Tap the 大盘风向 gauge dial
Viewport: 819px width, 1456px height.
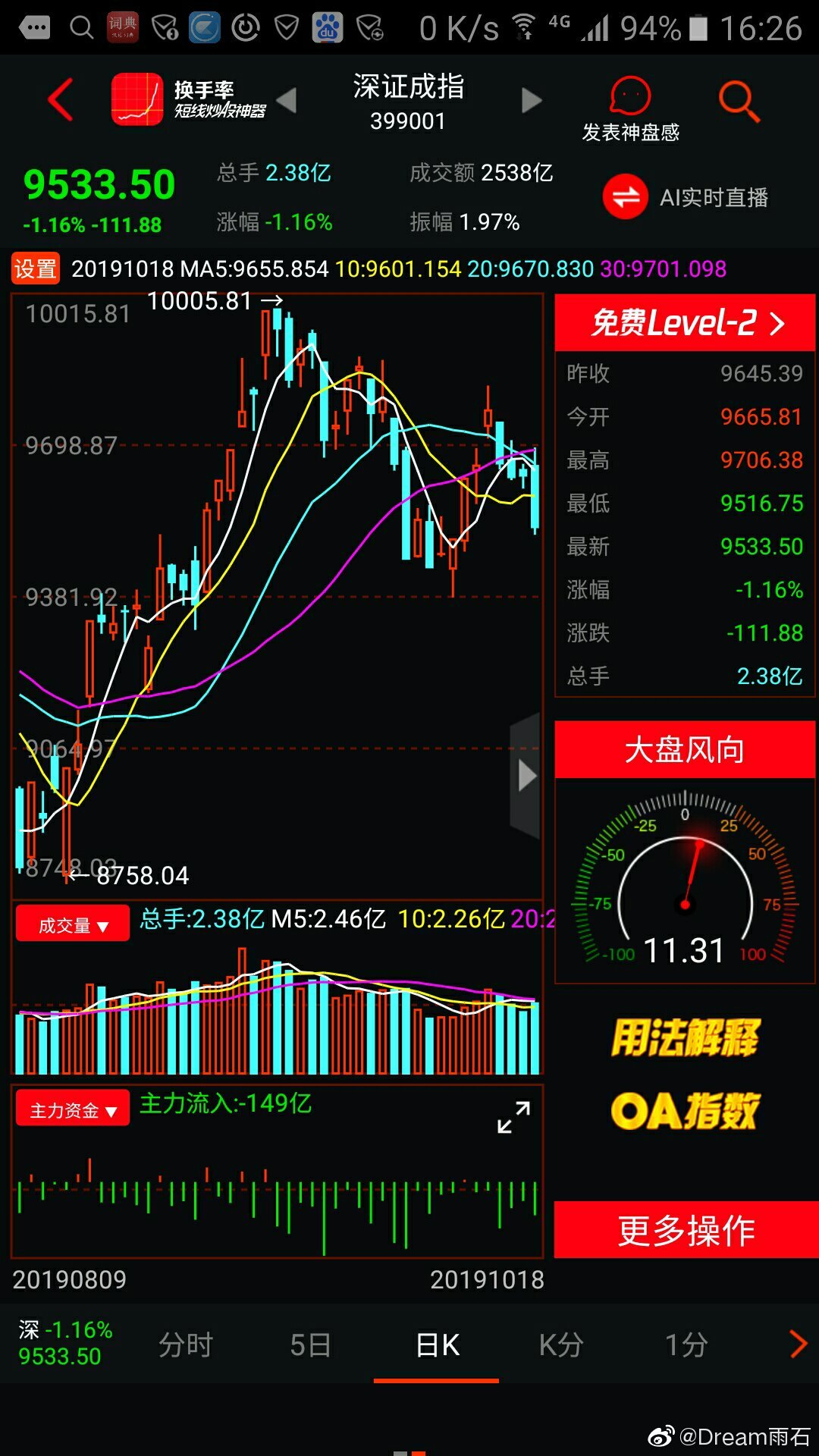click(x=686, y=881)
